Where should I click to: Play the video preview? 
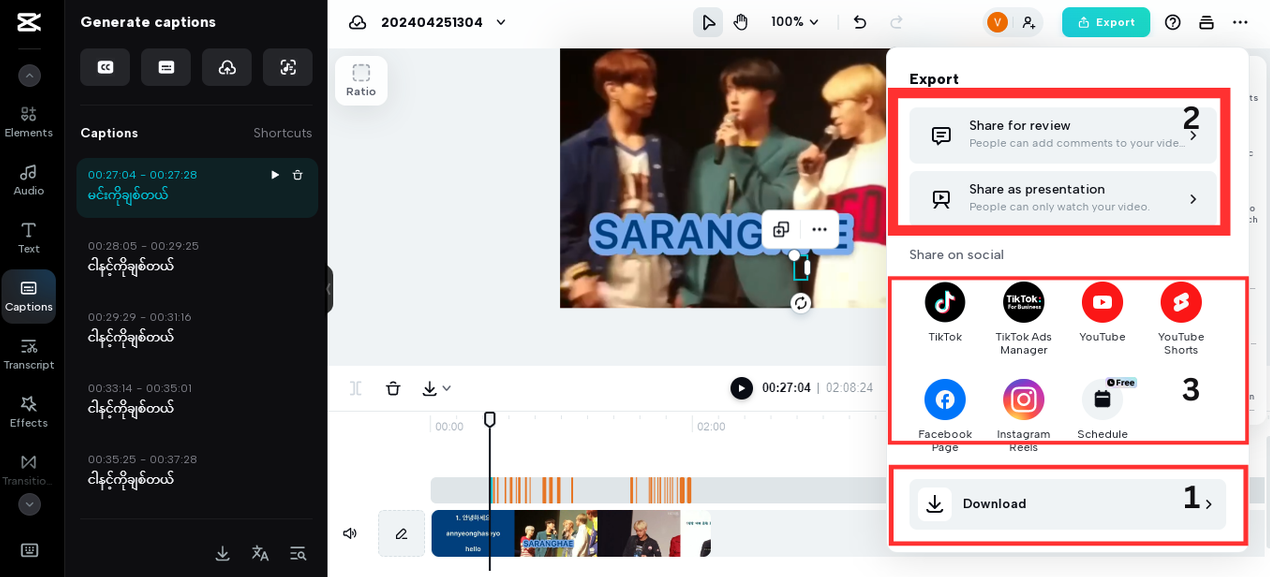(x=741, y=388)
